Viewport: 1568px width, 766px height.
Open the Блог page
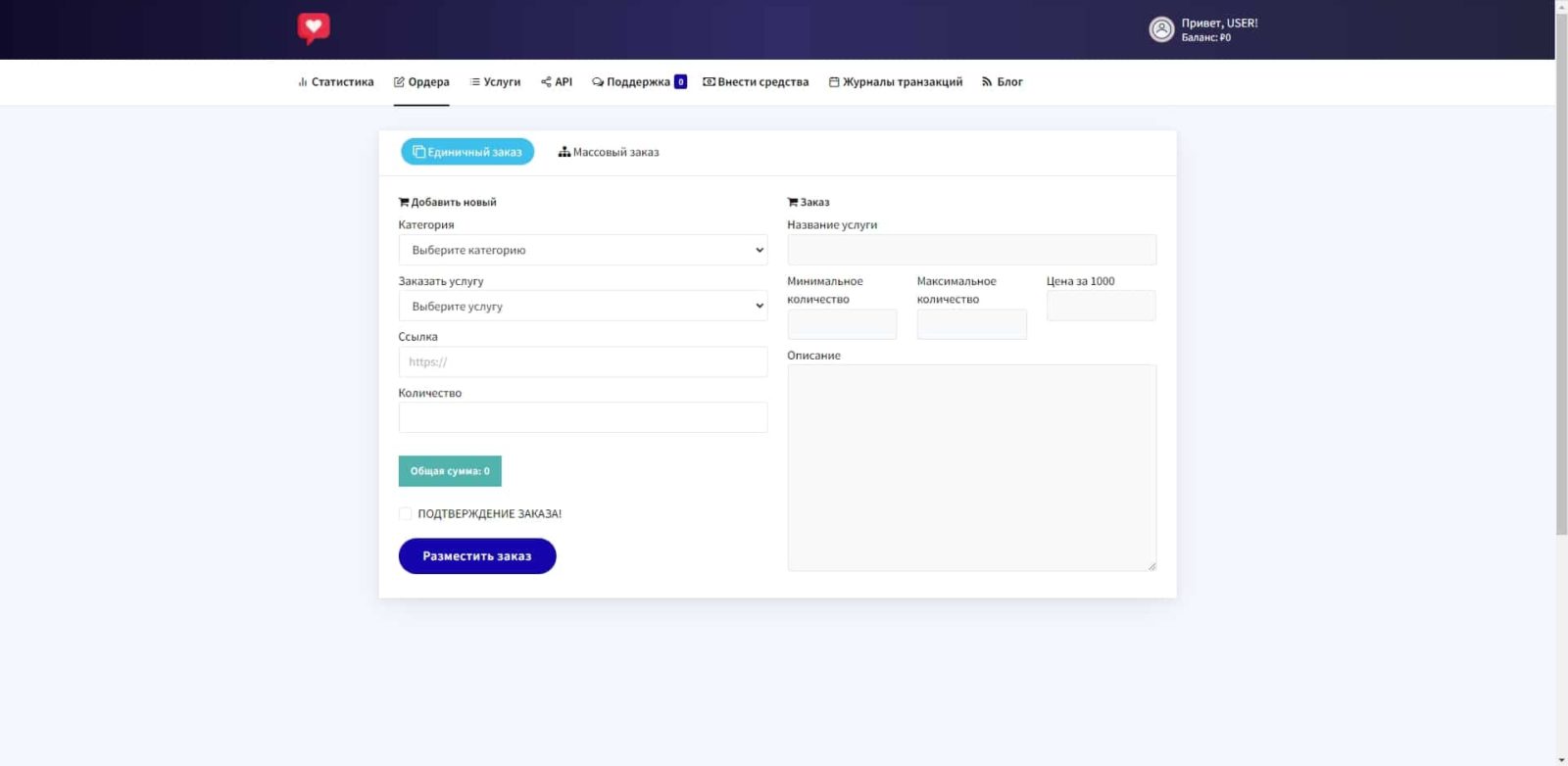pyautogui.click(x=1003, y=82)
